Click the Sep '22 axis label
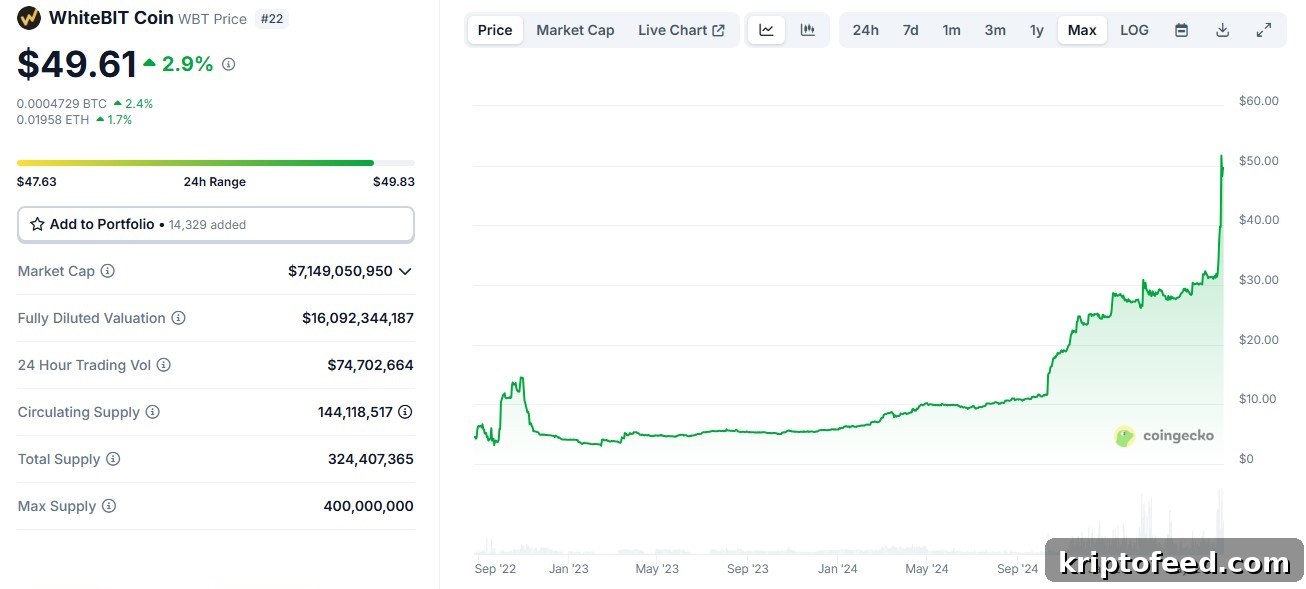This screenshot has height=589, width=1306. (495, 568)
